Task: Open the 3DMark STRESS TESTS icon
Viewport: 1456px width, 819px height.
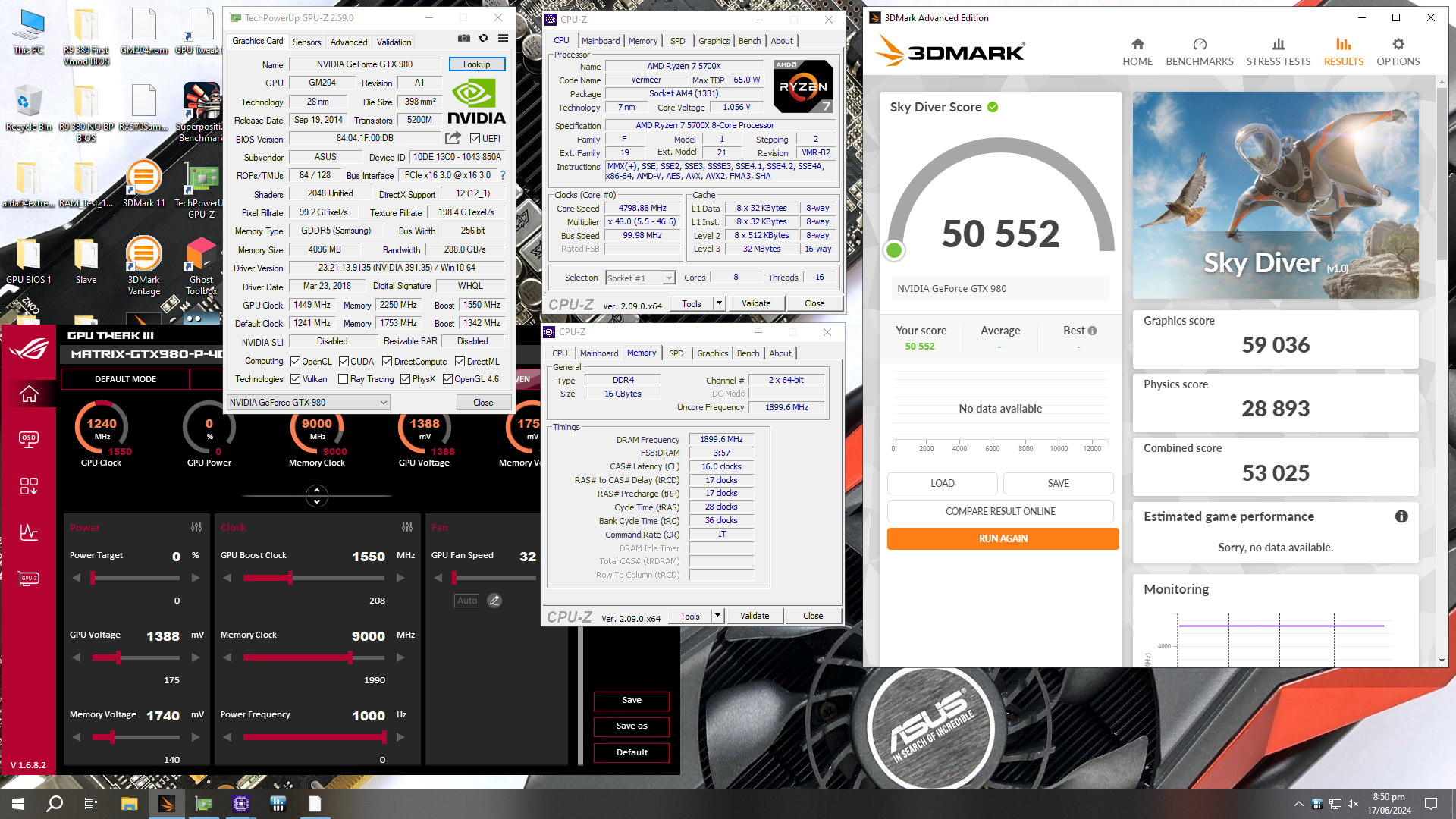Action: coord(1279,44)
